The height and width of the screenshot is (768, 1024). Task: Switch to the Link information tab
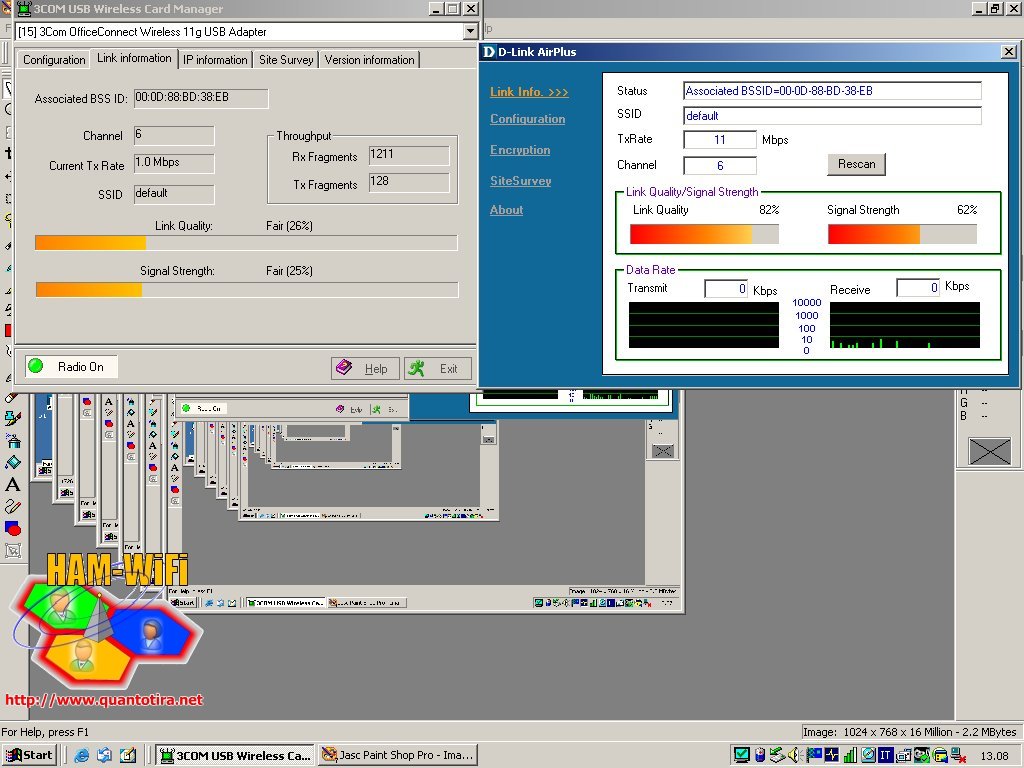[x=134, y=58]
